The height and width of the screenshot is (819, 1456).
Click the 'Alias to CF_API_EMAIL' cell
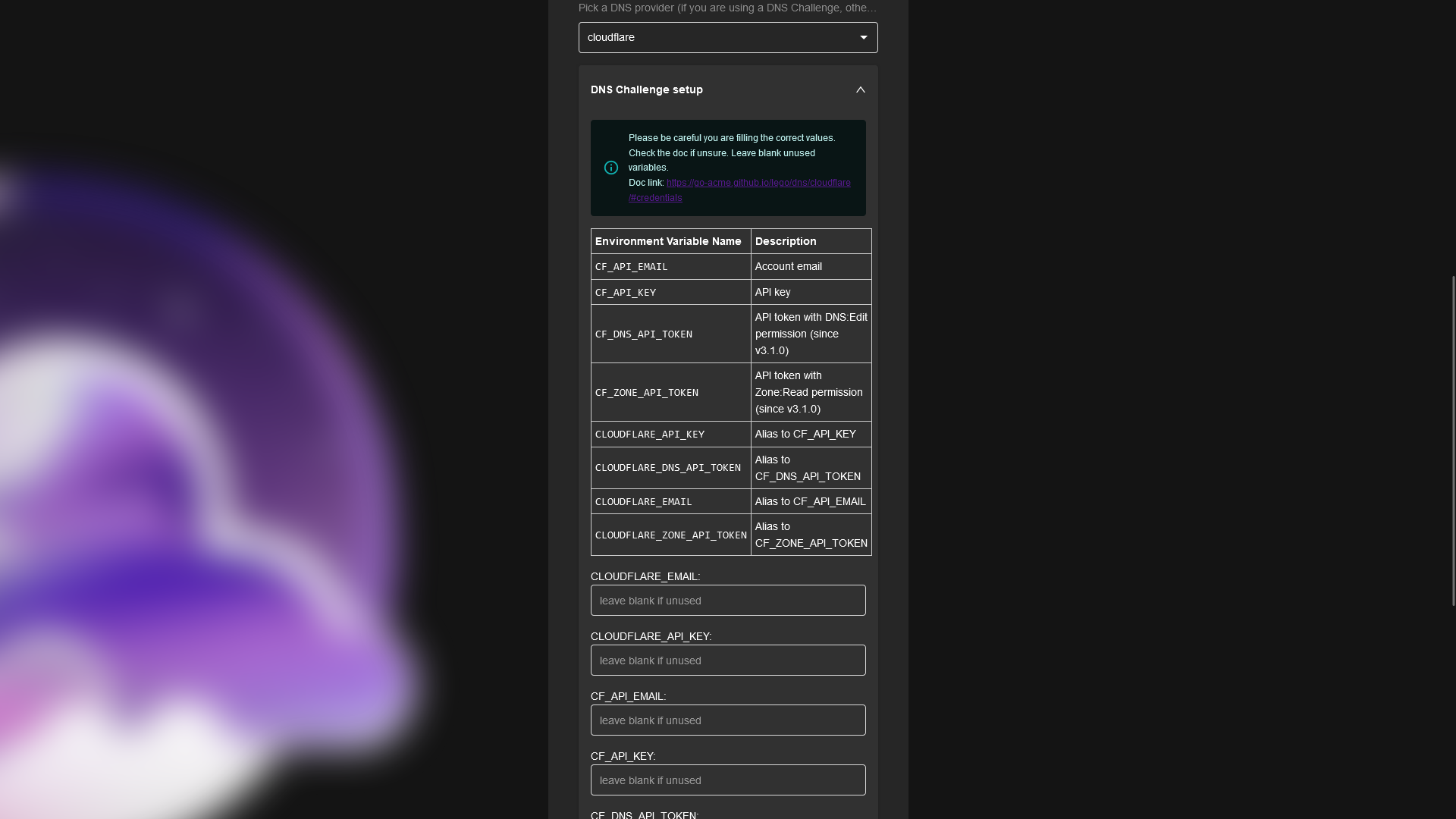(811, 501)
